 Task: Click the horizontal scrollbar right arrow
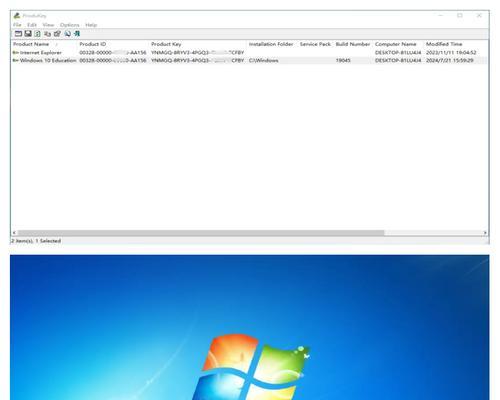[485, 233]
